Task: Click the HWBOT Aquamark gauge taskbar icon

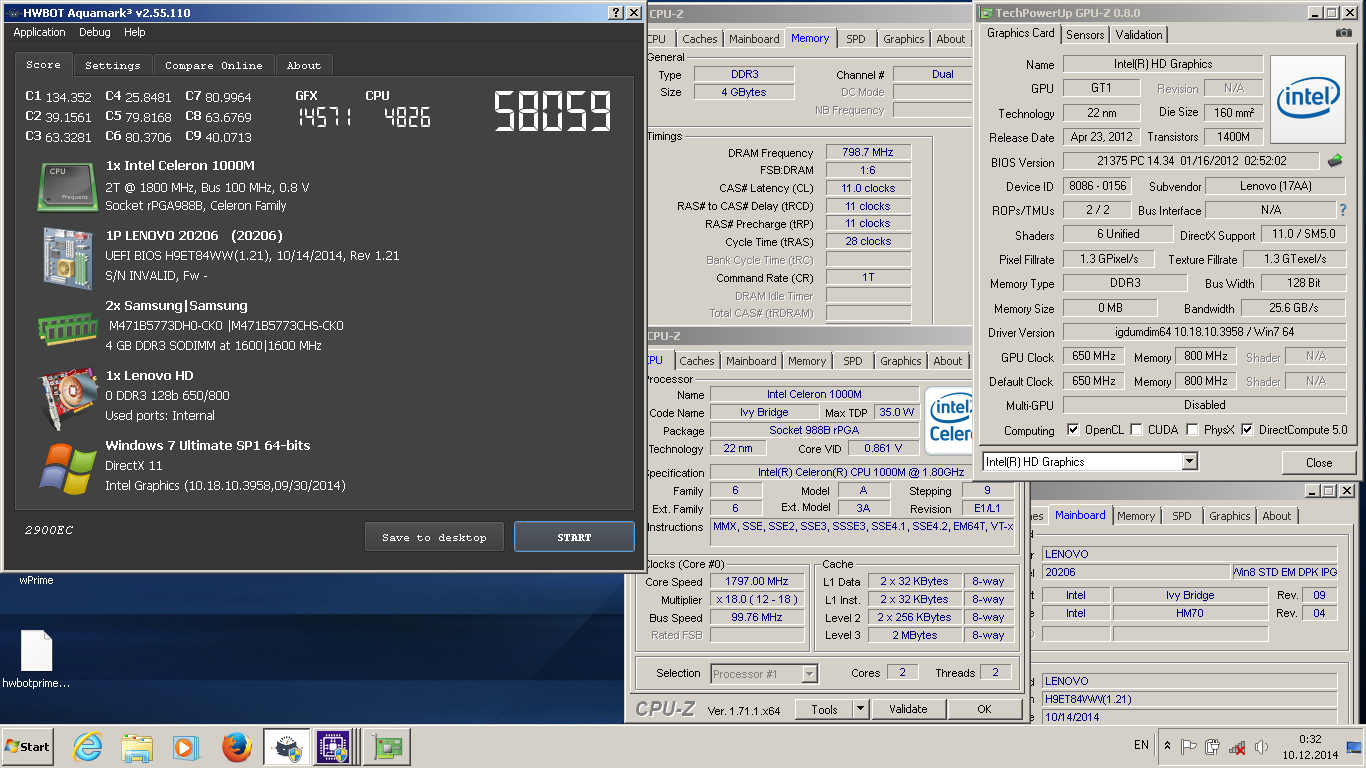Action: (x=287, y=747)
